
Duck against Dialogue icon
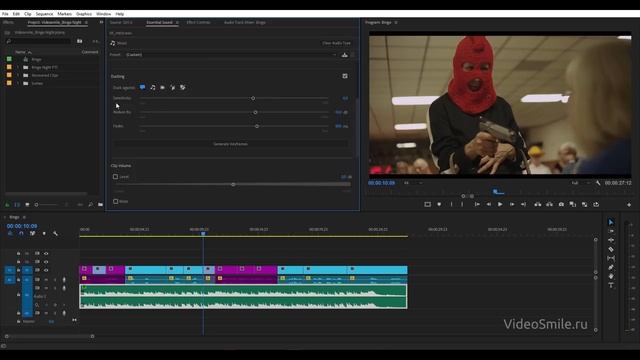pyautogui.click(x=142, y=87)
